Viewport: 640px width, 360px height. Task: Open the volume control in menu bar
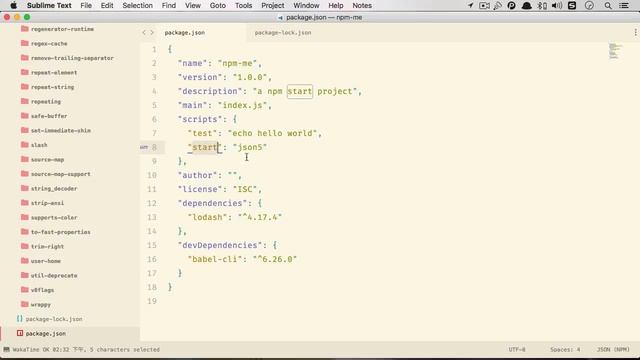tap(557, 5)
